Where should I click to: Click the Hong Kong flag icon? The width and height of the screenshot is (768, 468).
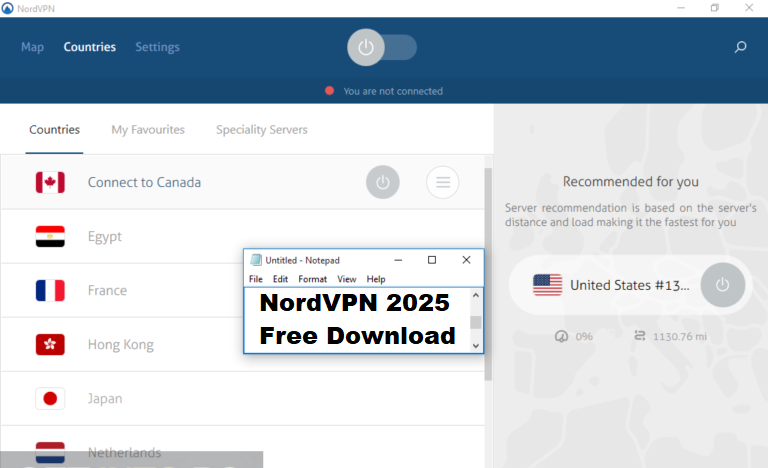50,344
